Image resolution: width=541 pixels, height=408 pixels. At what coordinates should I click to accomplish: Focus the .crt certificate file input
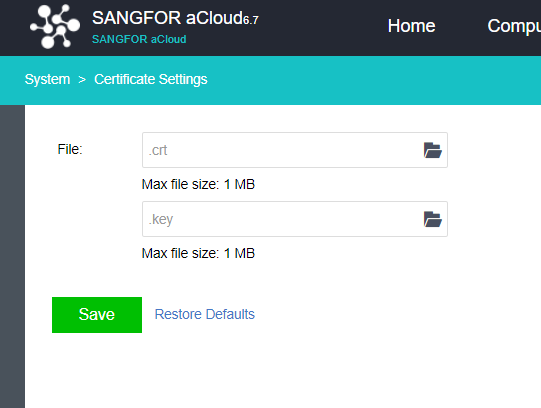click(x=295, y=150)
